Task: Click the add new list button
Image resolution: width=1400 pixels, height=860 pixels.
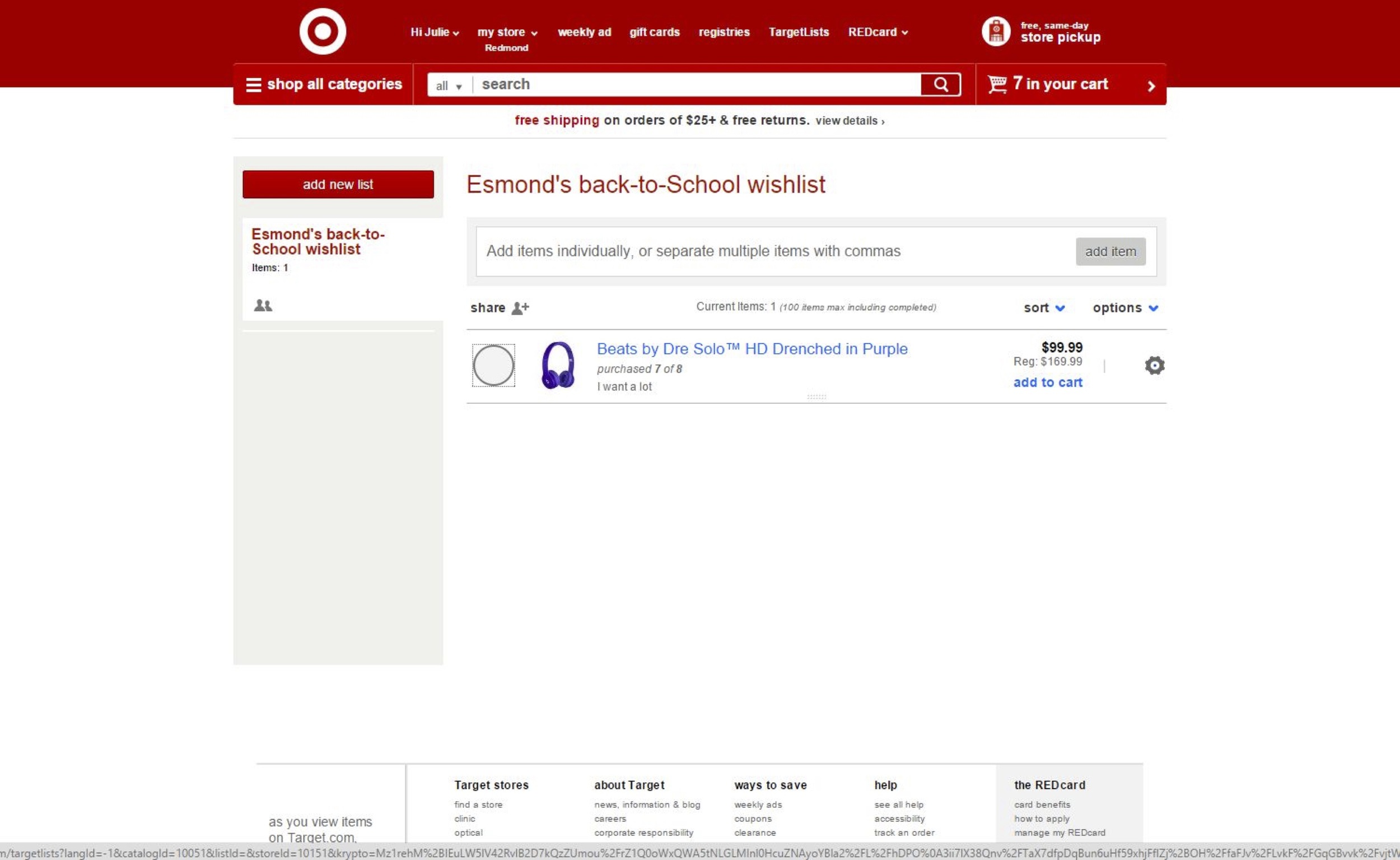Action: (338, 184)
